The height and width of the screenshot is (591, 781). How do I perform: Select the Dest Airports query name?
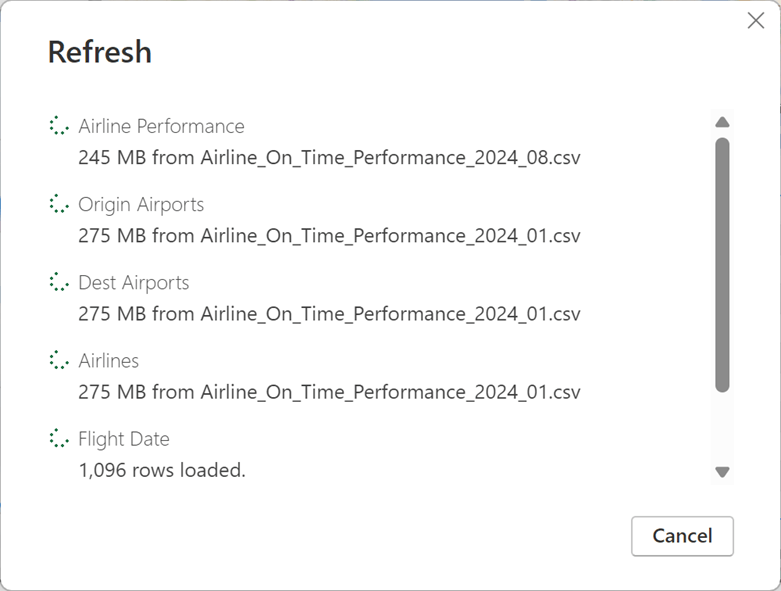133,282
